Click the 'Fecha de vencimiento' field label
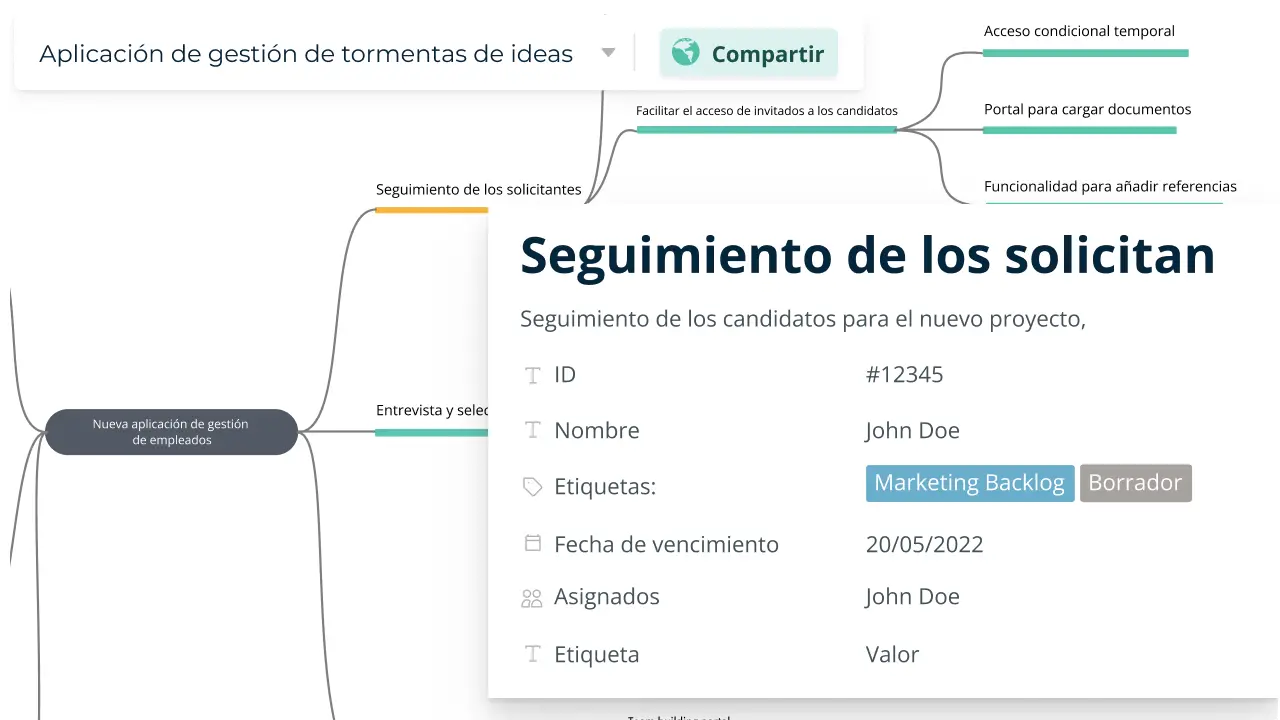This screenshot has height=720, width=1280. point(666,545)
